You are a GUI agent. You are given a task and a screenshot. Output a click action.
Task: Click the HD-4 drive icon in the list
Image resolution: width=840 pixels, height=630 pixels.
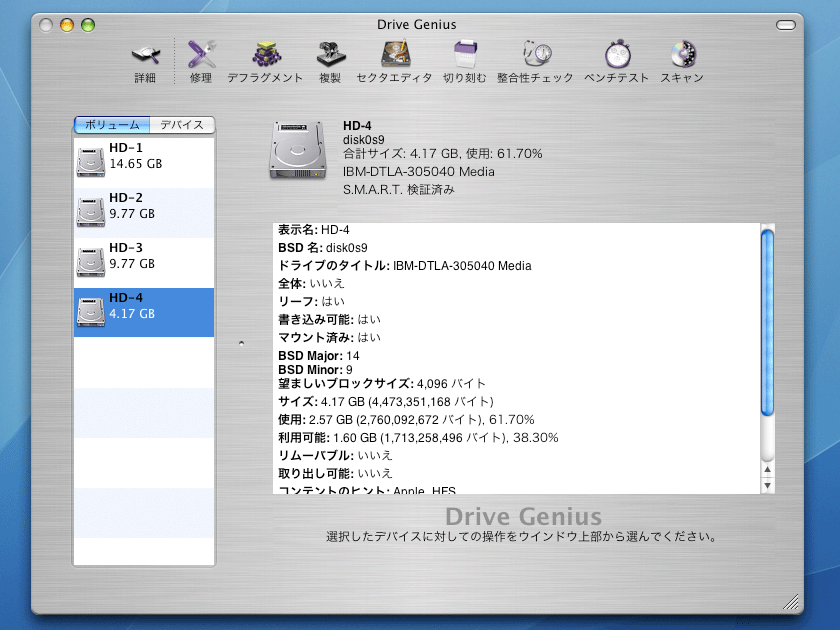click(x=91, y=312)
